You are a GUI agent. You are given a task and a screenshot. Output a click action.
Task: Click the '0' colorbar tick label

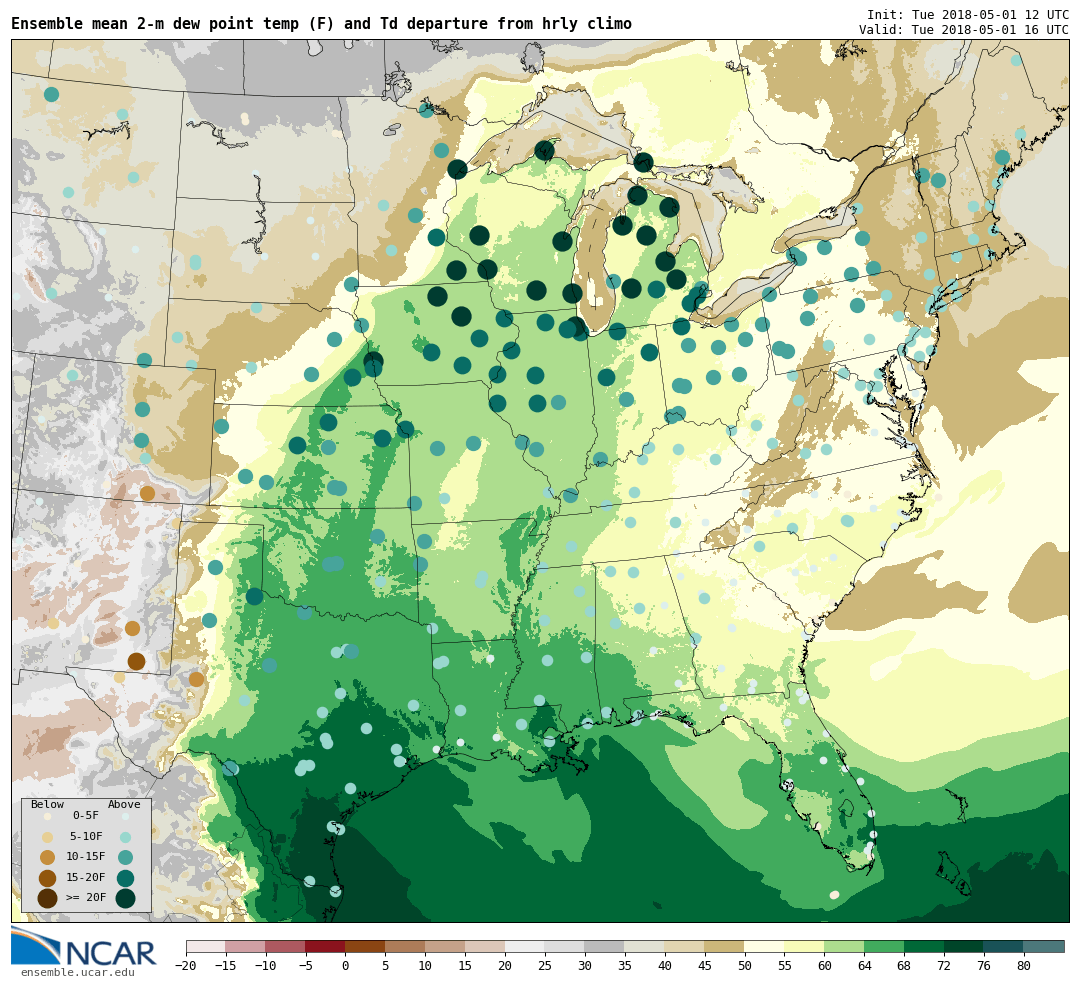click(x=346, y=966)
